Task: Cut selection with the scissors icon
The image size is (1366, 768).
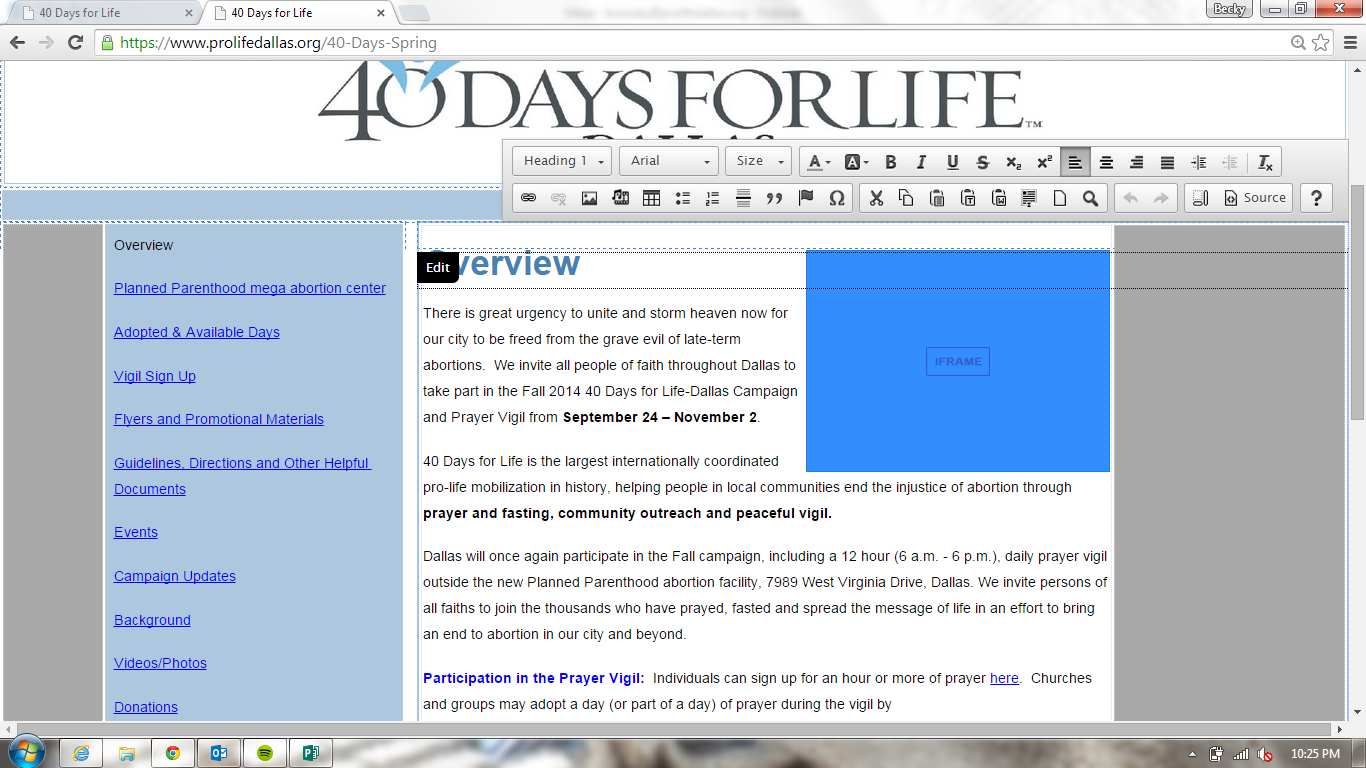Action: click(x=876, y=198)
